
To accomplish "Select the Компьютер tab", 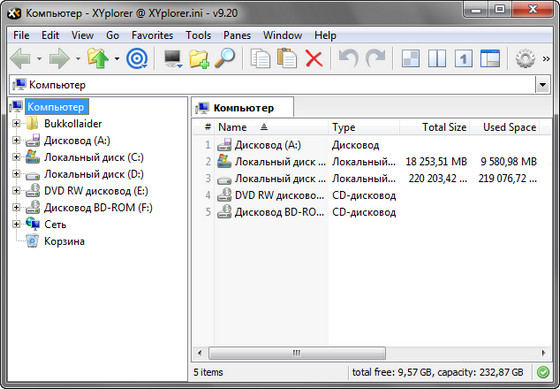I will click(x=243, y=108).
